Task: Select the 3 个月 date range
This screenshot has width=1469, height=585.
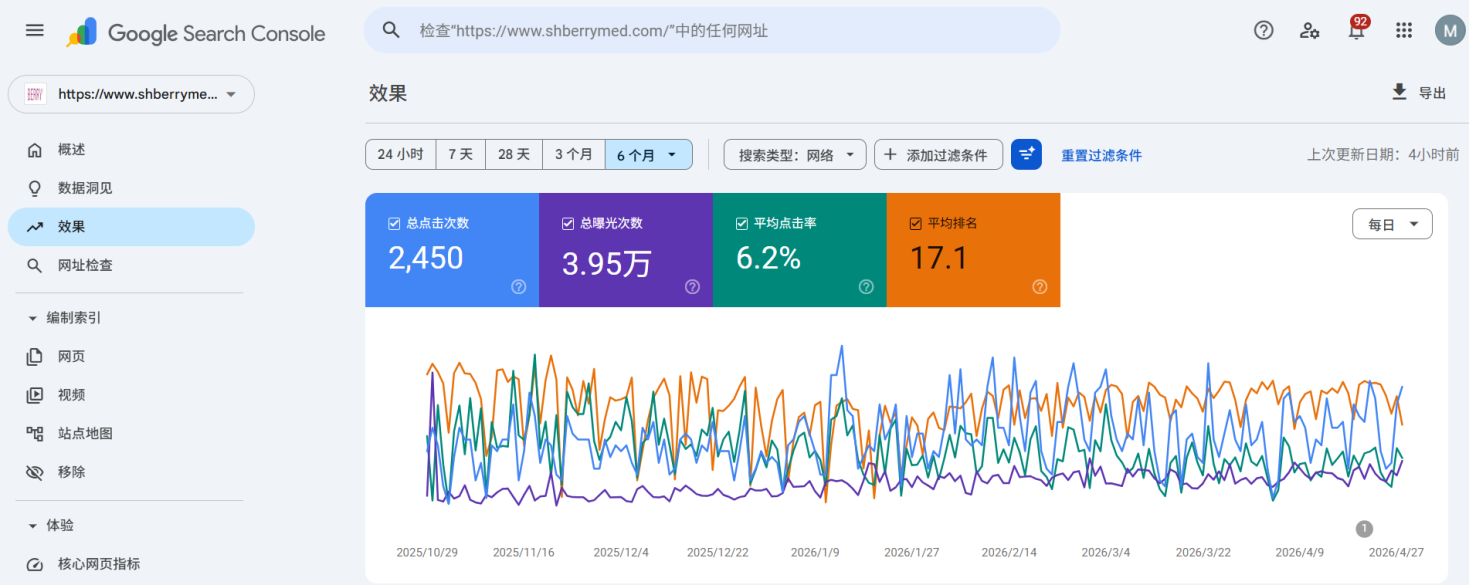Action: [574, 155]
